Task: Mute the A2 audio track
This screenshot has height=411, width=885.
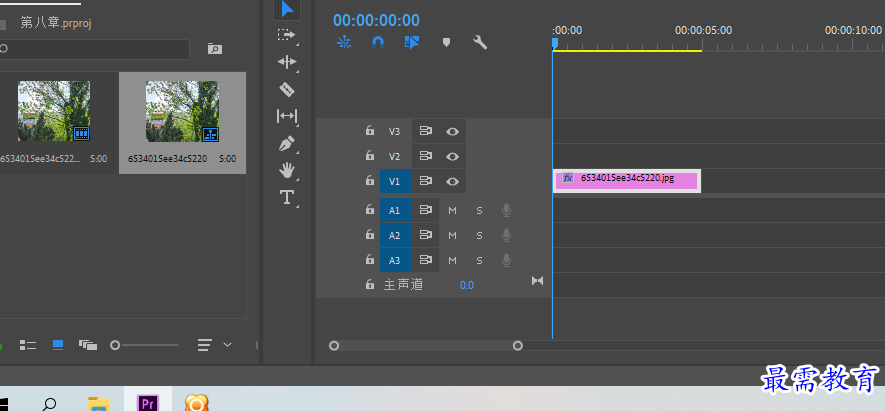Action: pos(452,235)
